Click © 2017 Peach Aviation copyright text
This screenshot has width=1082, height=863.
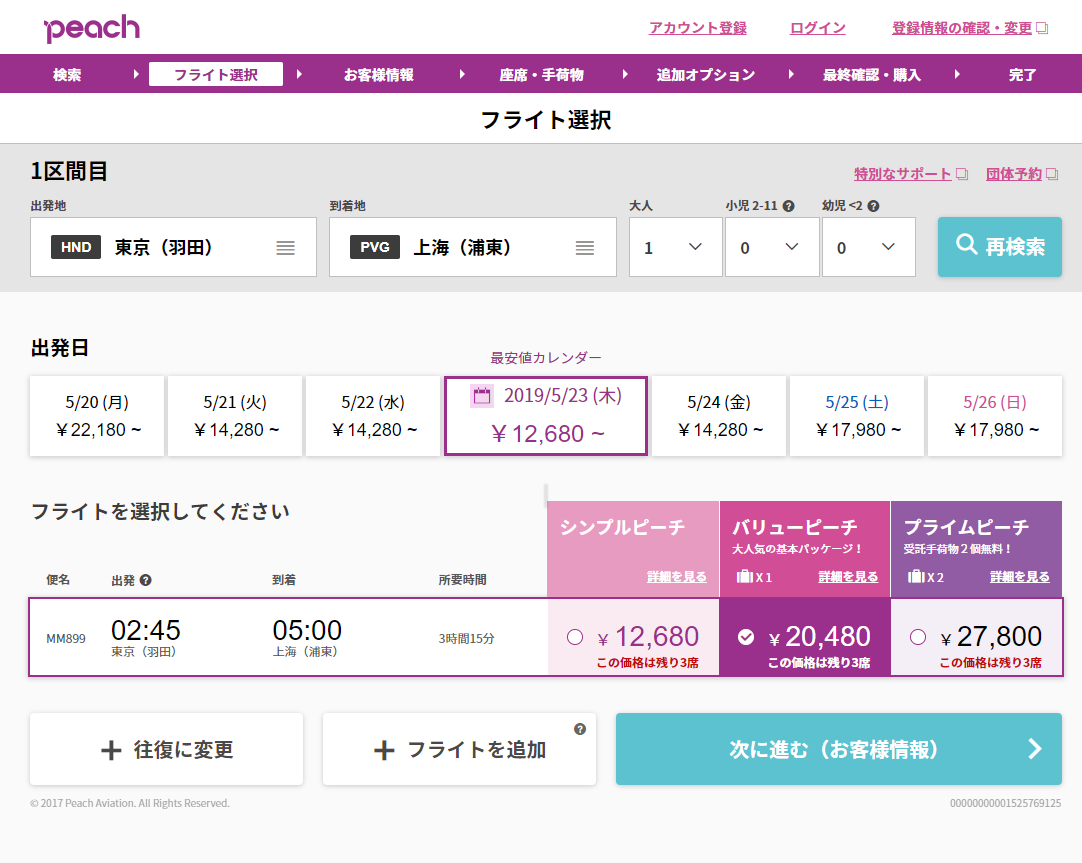(x=130, y=803)
